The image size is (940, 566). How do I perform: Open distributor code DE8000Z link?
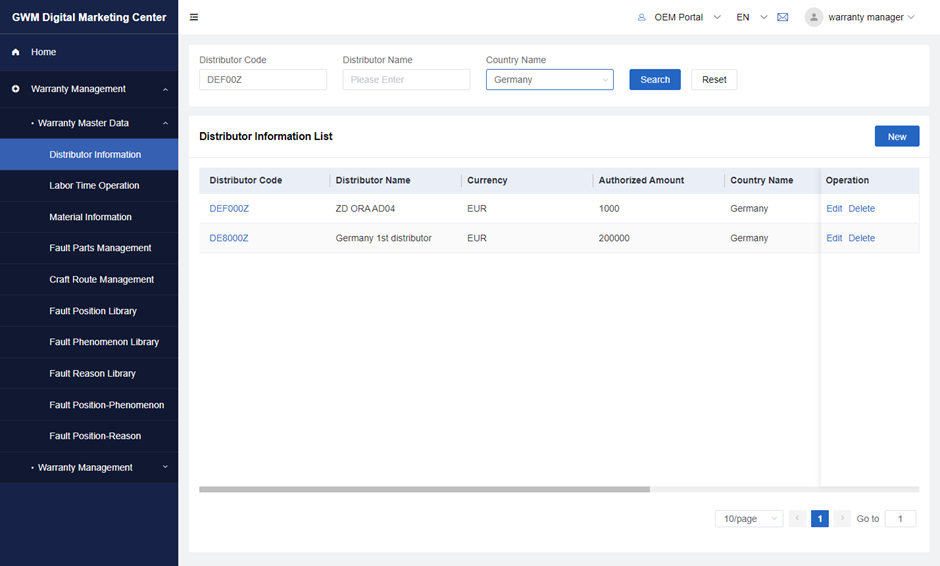pos(229,238)
